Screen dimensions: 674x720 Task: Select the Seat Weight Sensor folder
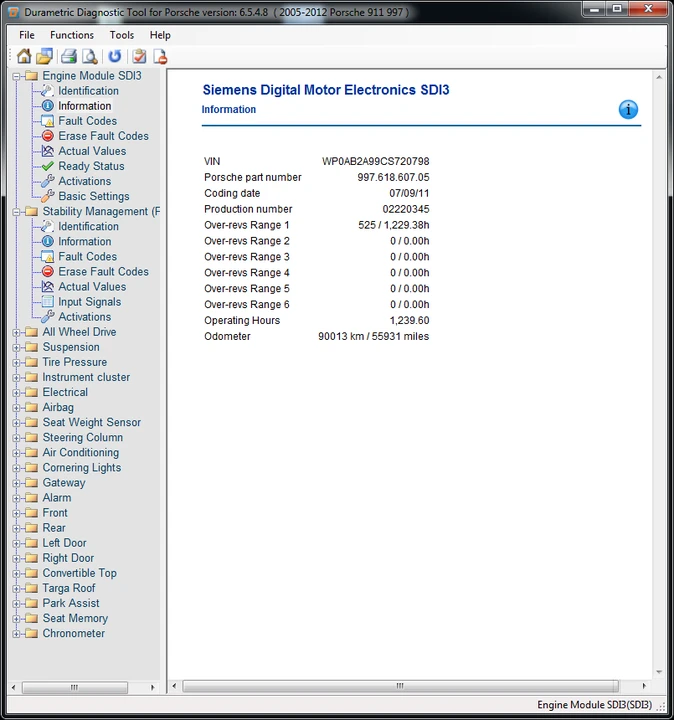pyautogui.click(x=91, y=422)
